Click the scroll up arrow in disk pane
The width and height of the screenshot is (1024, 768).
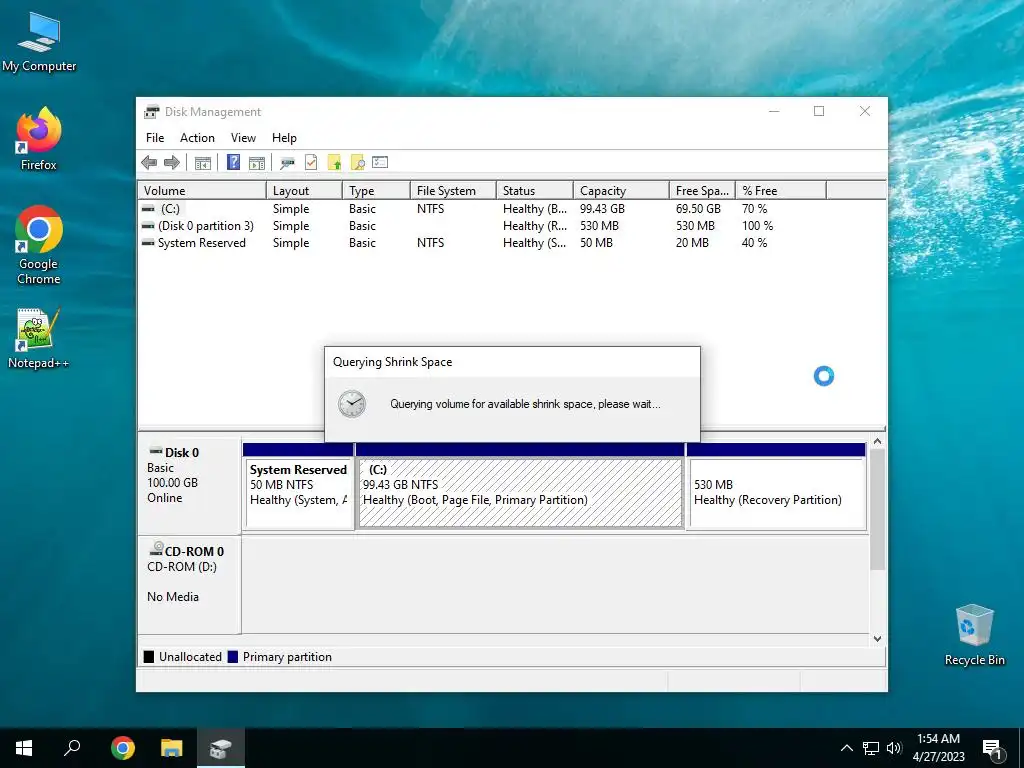click(878, 441)
